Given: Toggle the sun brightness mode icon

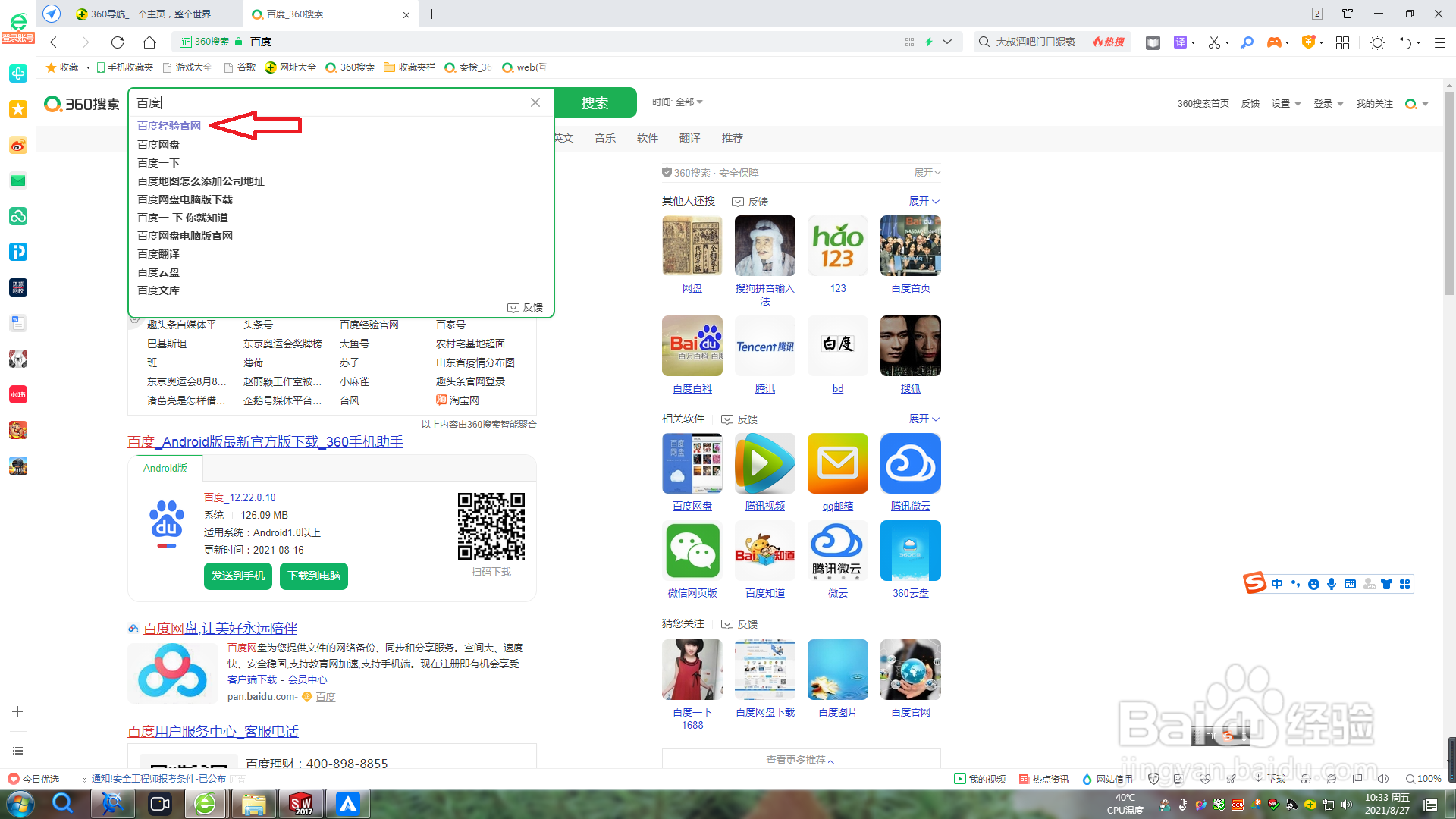Looking at the screenshot, I should tap(1377, 42).
